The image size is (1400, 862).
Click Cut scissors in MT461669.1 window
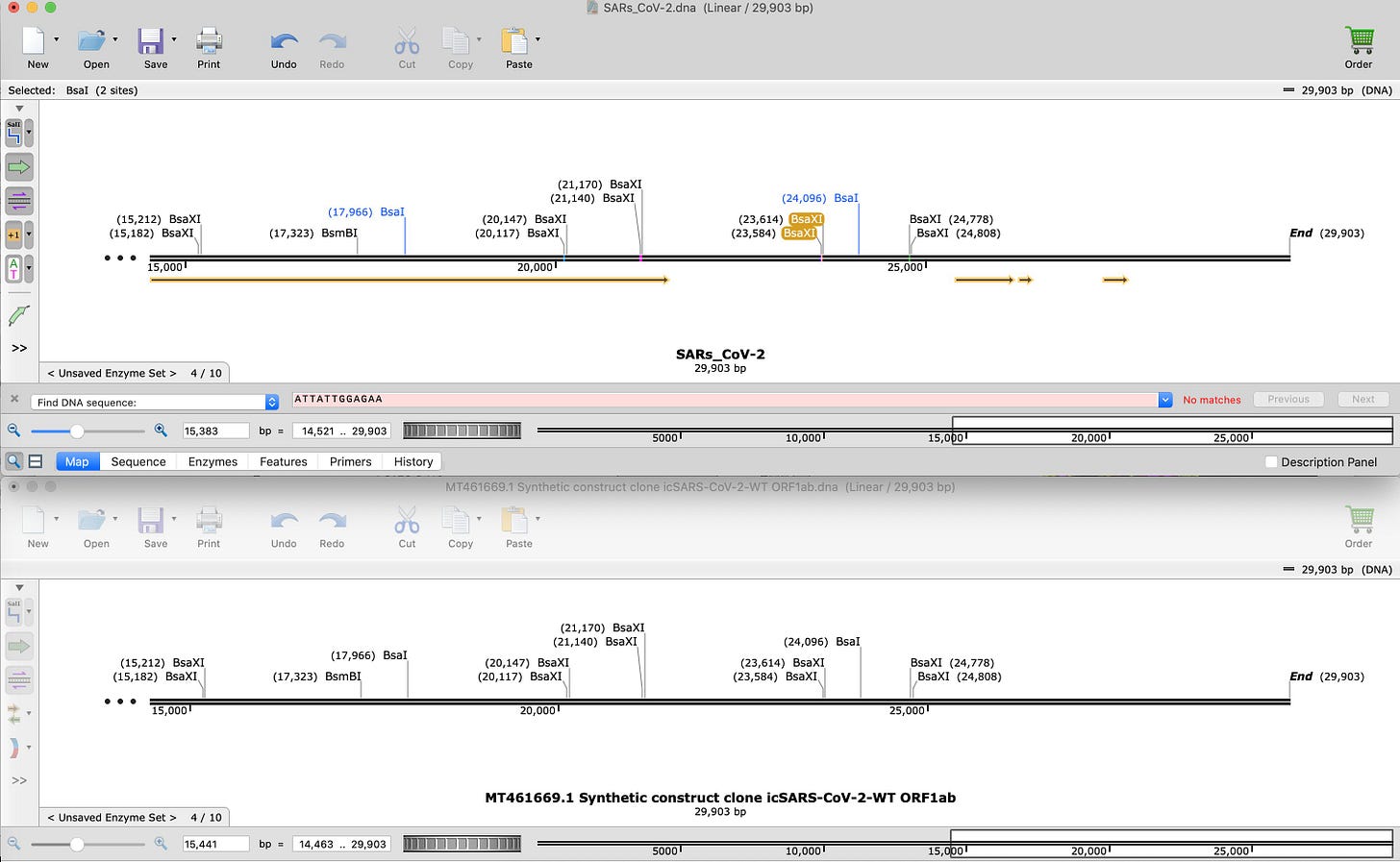click(x=407, y=520)
